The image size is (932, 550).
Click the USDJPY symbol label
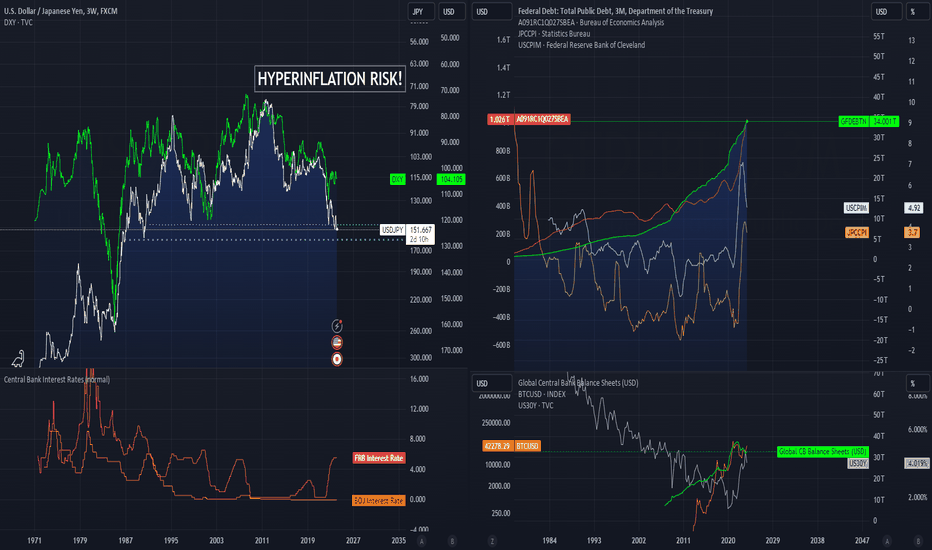pyautogui.click(x=392, y=230)
